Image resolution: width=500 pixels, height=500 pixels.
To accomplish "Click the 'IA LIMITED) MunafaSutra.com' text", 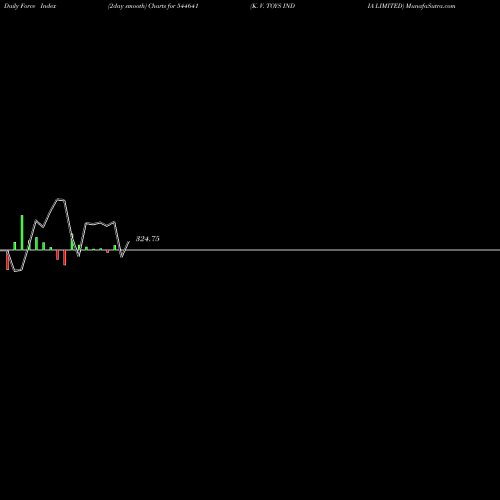I will (x=411, y=6).
